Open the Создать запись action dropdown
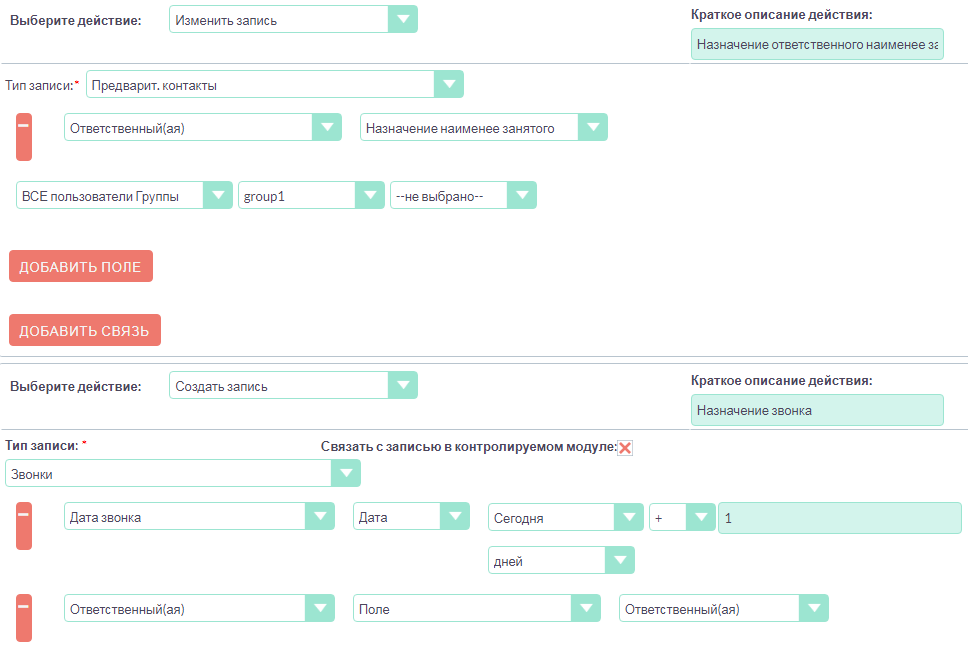 click(x=293, y=386)
